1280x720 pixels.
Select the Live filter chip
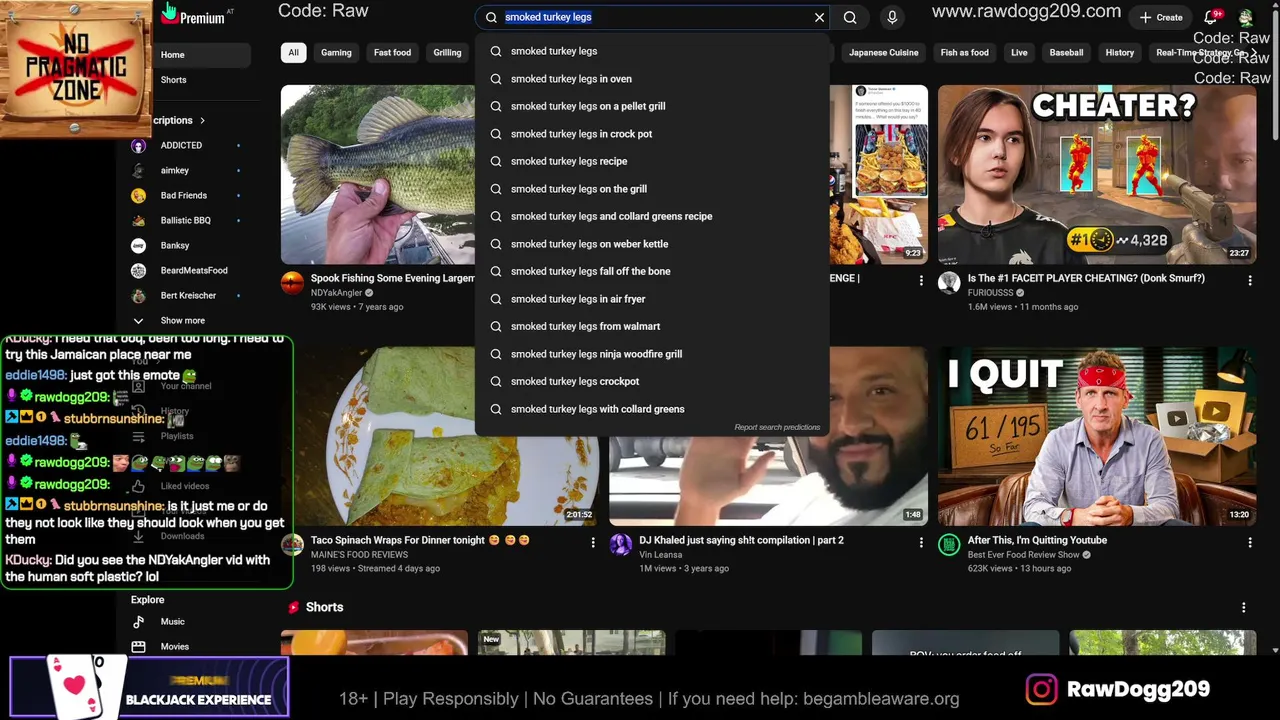[1019, 52]
